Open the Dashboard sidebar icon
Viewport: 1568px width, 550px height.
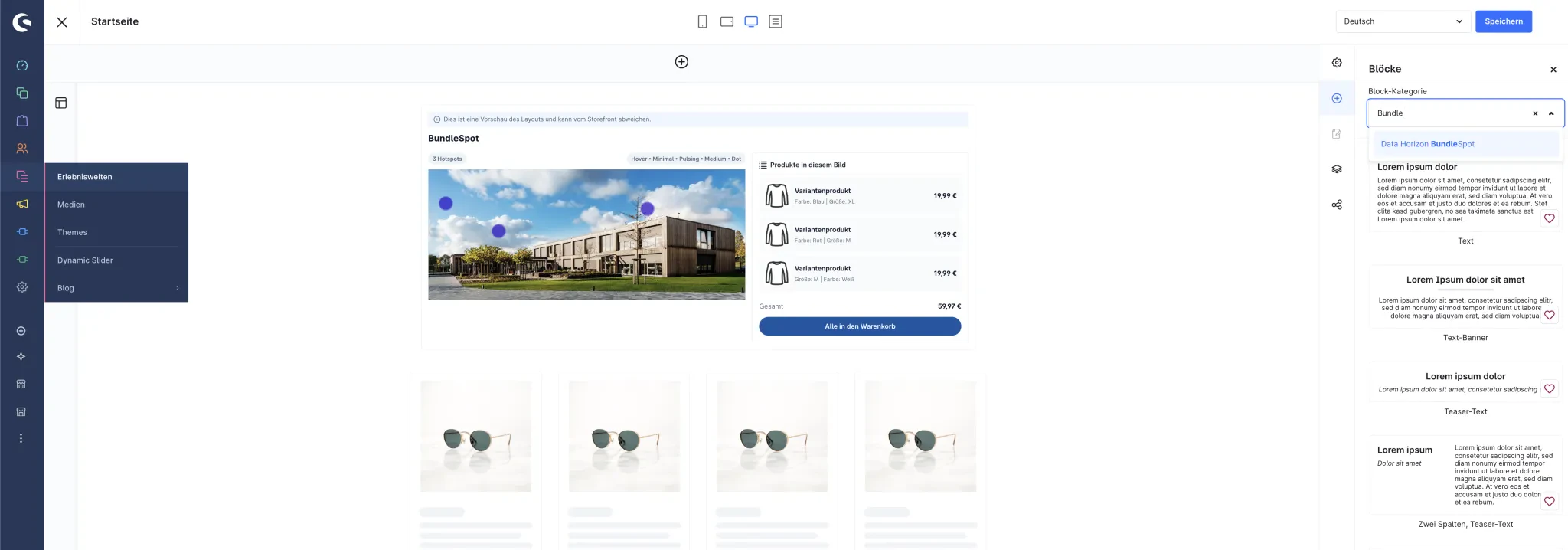tap(22, 66)
